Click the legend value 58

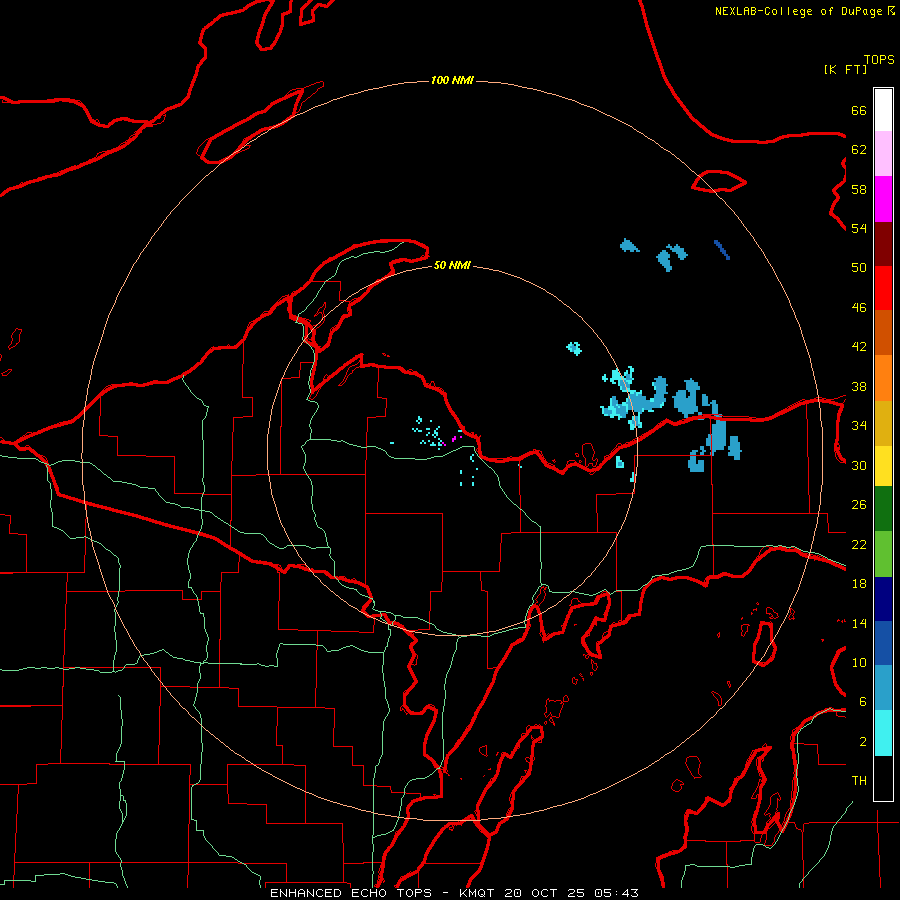(x=859, y=189)
